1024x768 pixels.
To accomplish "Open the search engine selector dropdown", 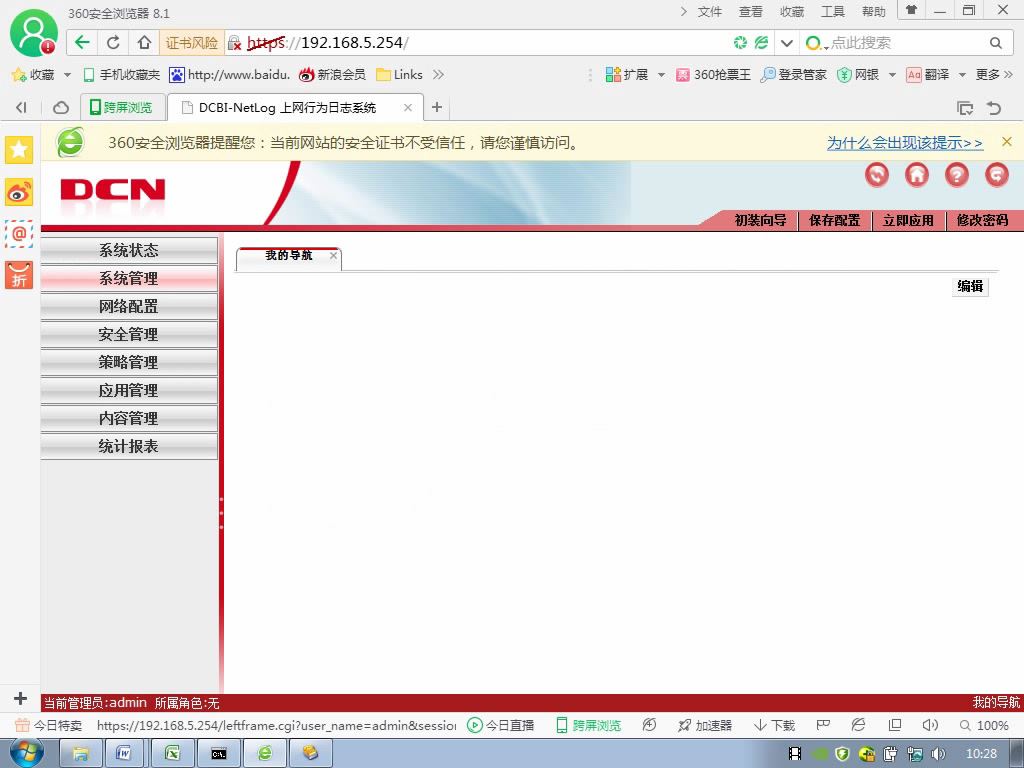I will (816, 43).
